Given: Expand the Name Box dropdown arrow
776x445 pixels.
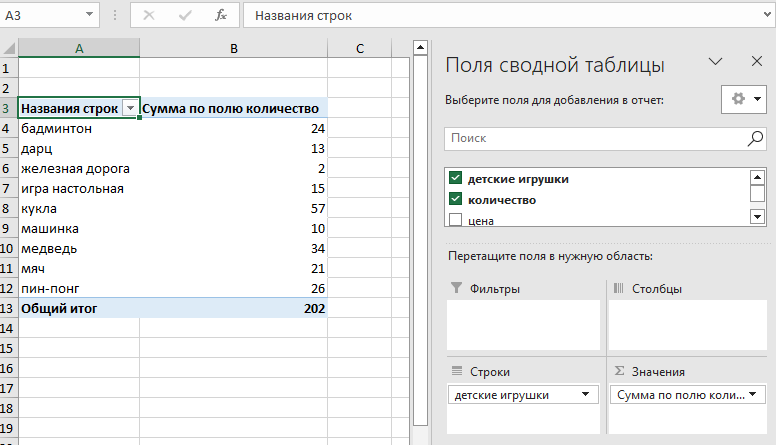Looking at the screenshot, I should [90, 16].
